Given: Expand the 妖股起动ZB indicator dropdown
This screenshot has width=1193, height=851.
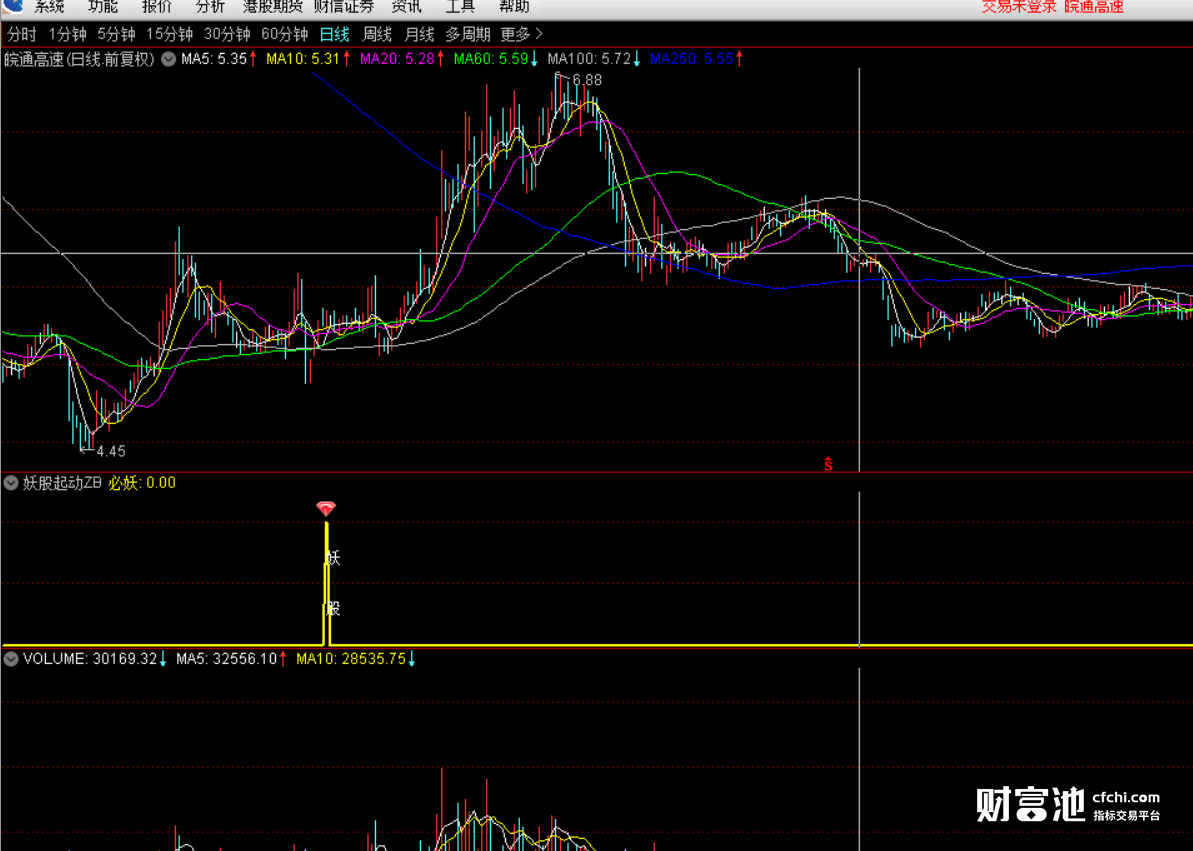Looking at the screenshot, I should tap(11, 483).
